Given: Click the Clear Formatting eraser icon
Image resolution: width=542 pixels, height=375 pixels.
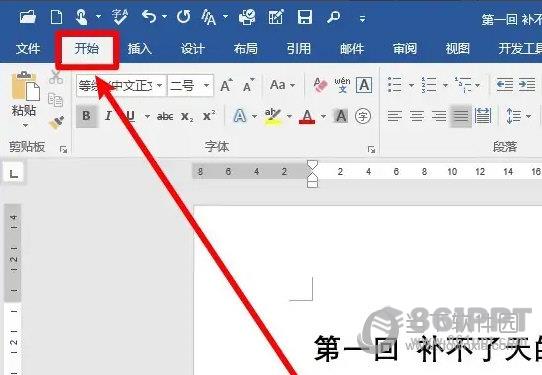Looking at the screenshot, I should click(x=320, y=85).
